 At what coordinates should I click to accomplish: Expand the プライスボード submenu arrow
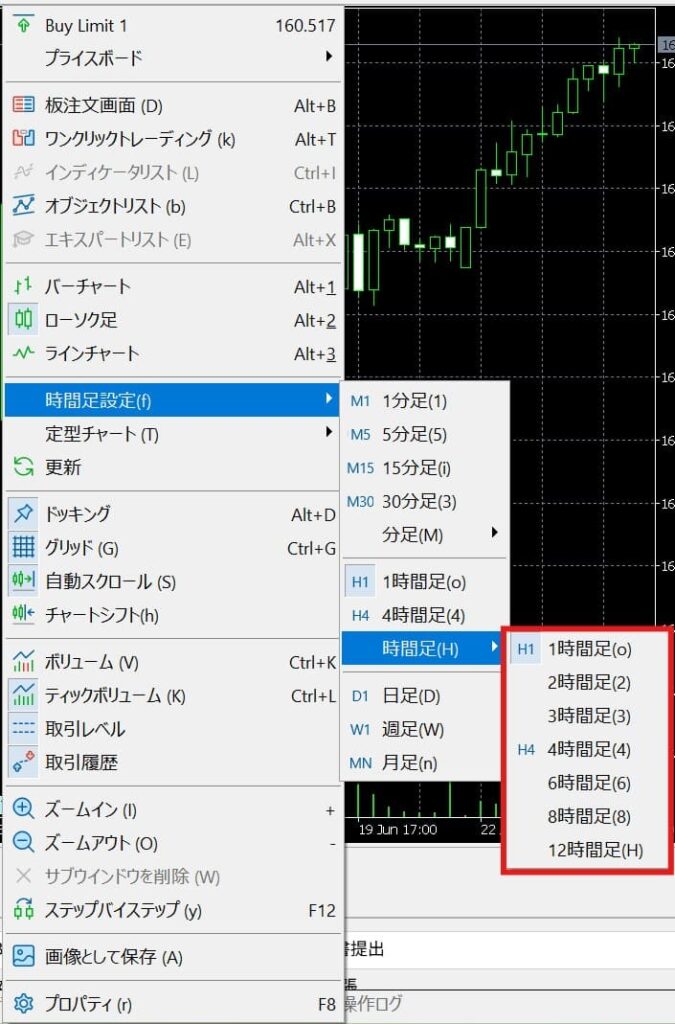[329, 57]
